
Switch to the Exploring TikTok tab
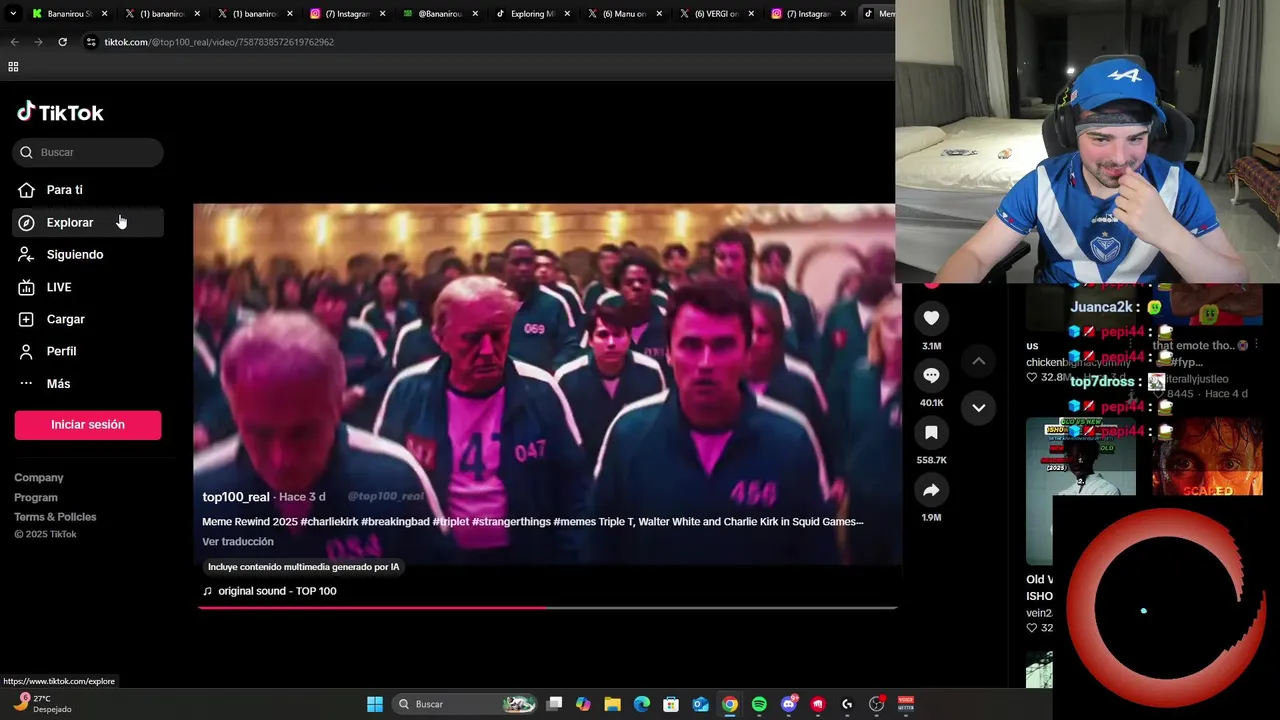point(532,14)
